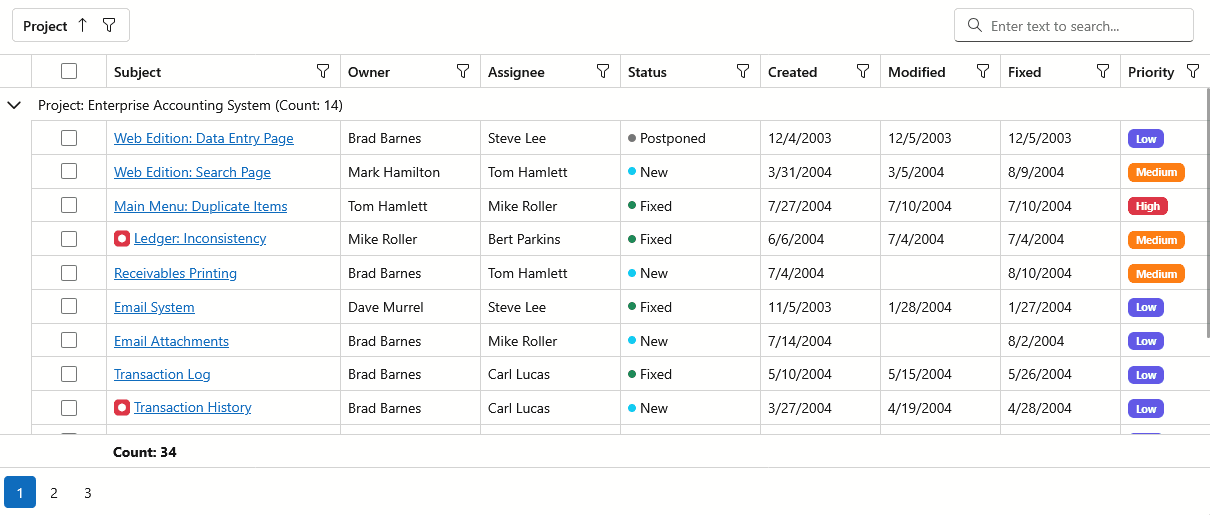The width and height of the screenshot is (1210, 515).
Task: Sort by the Owner column header
Action: tap(369, 72)
